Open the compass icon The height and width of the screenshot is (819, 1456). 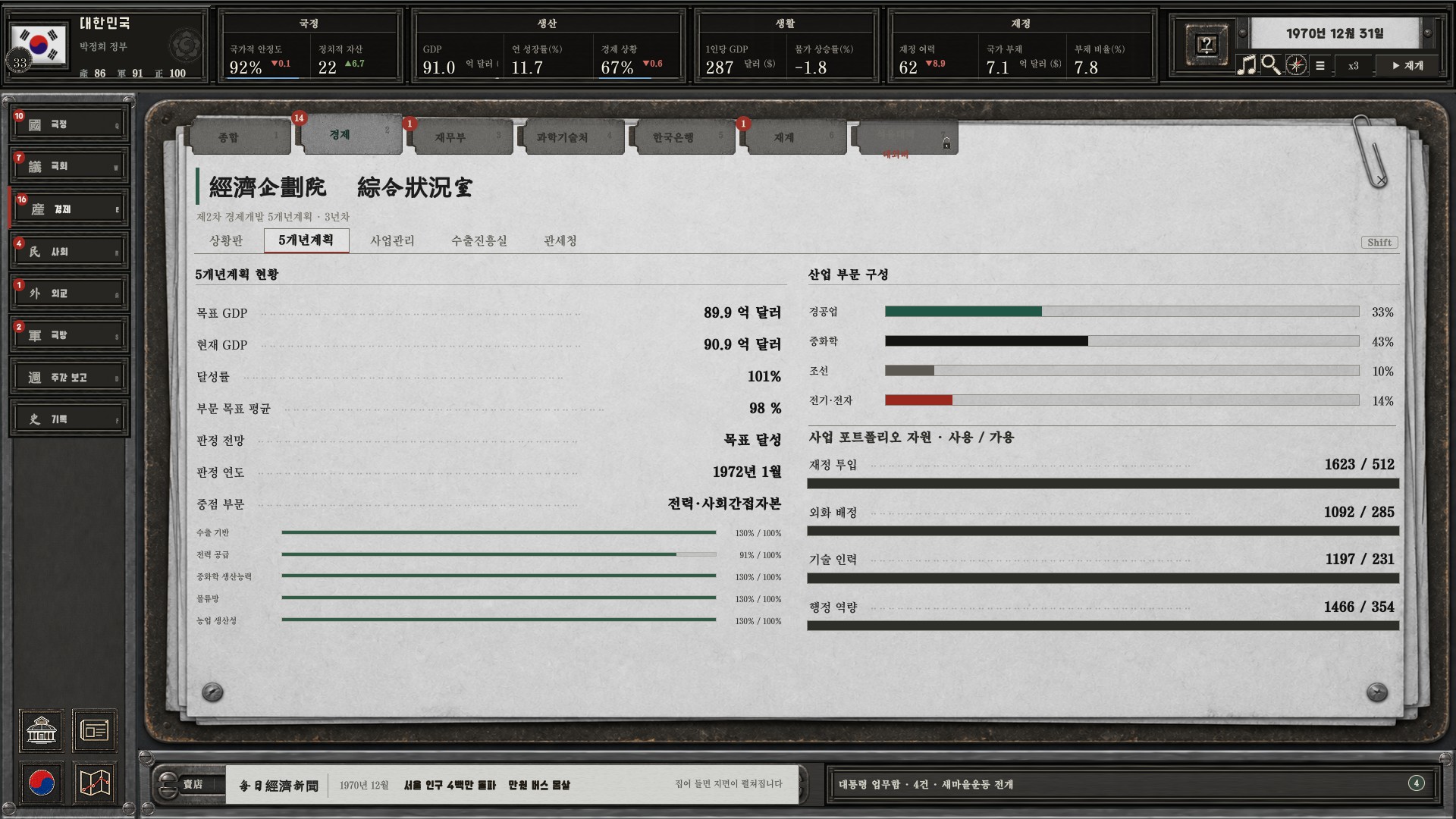click(1296, 65)
